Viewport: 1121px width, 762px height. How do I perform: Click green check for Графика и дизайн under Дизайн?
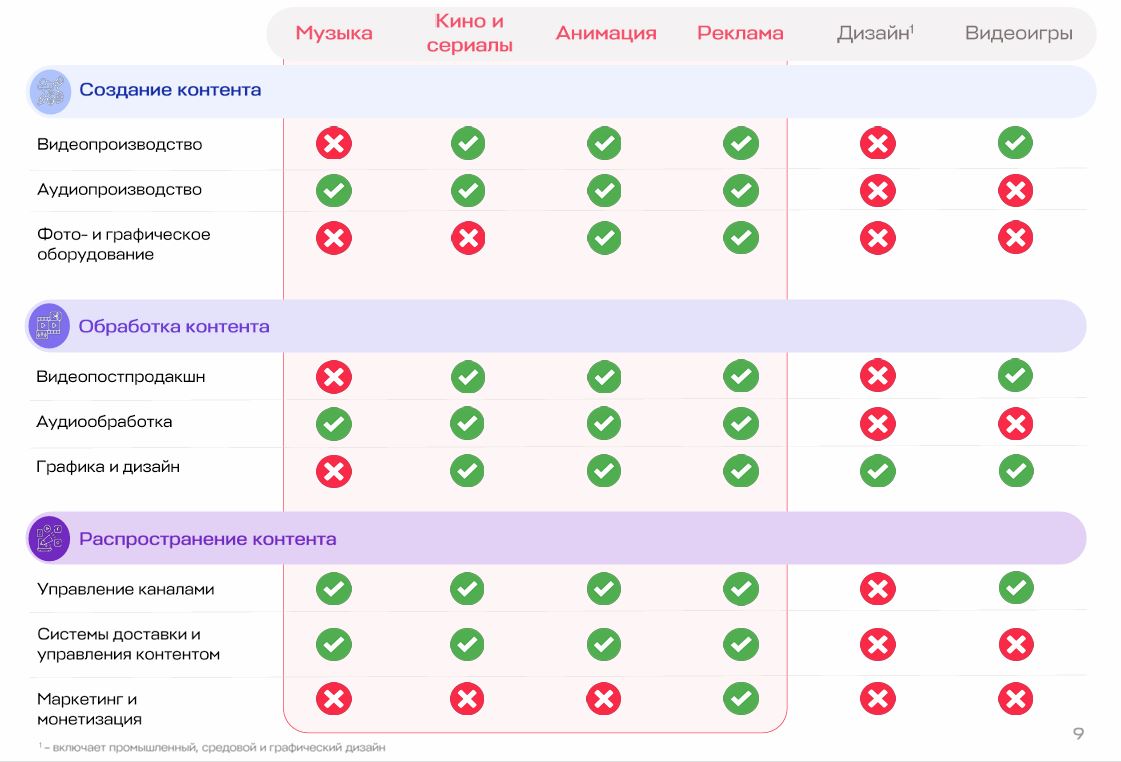click(877, 470)
